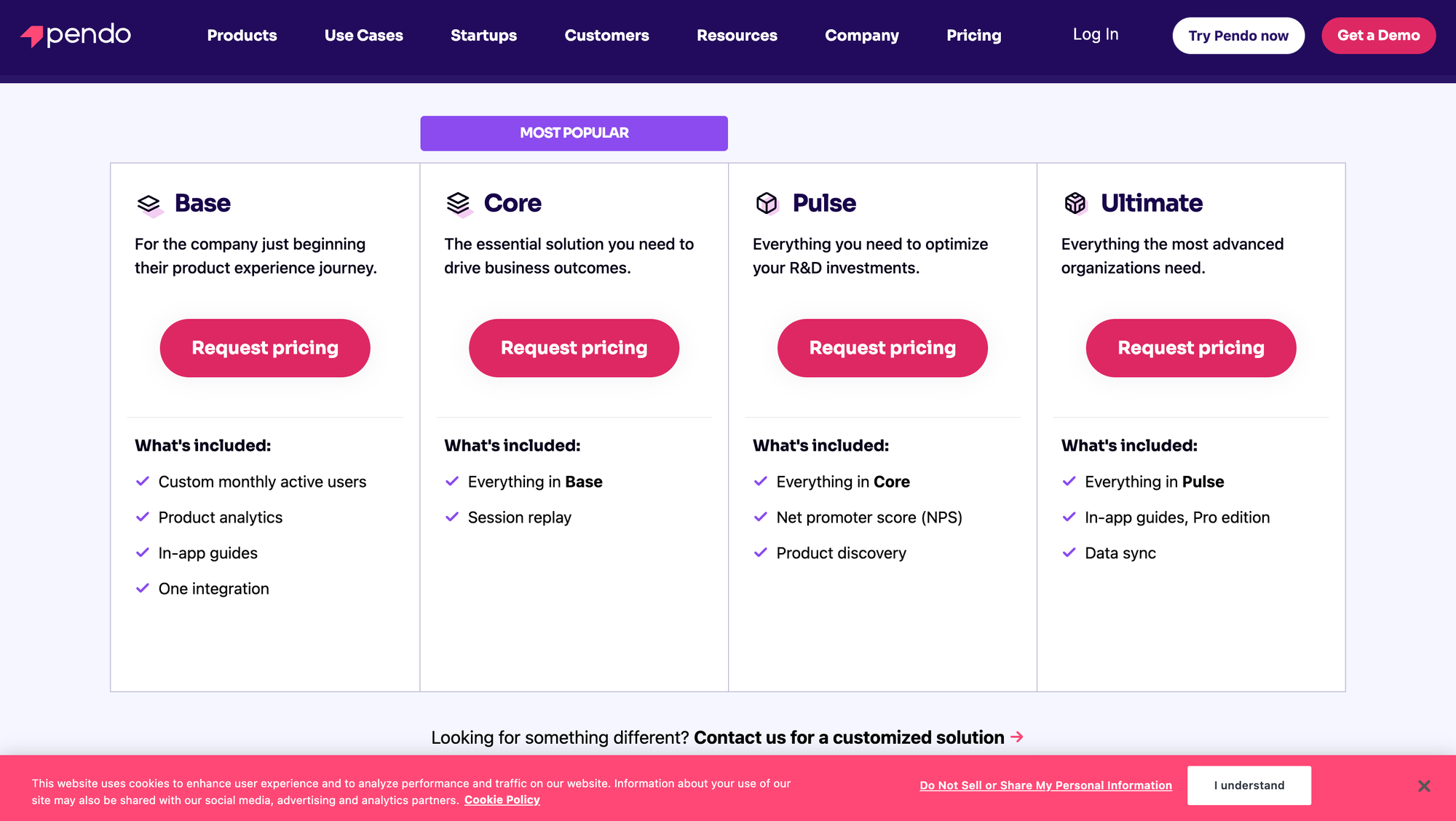Request pricing for the Core plan
1456x821 pixels.
click(574, 348)
